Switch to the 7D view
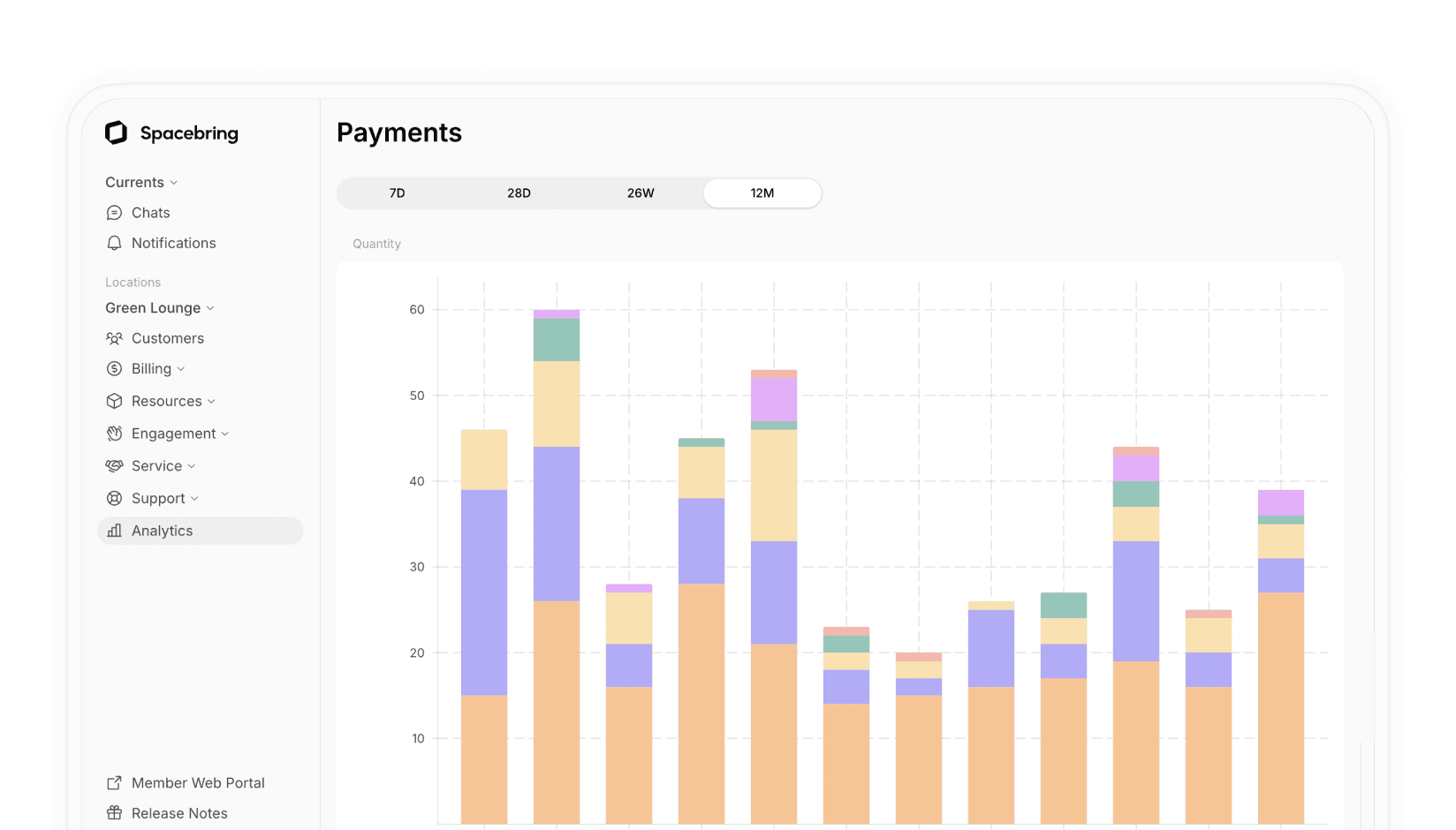Viewport: 1456px width, 830px height. [x=397, y=192]
